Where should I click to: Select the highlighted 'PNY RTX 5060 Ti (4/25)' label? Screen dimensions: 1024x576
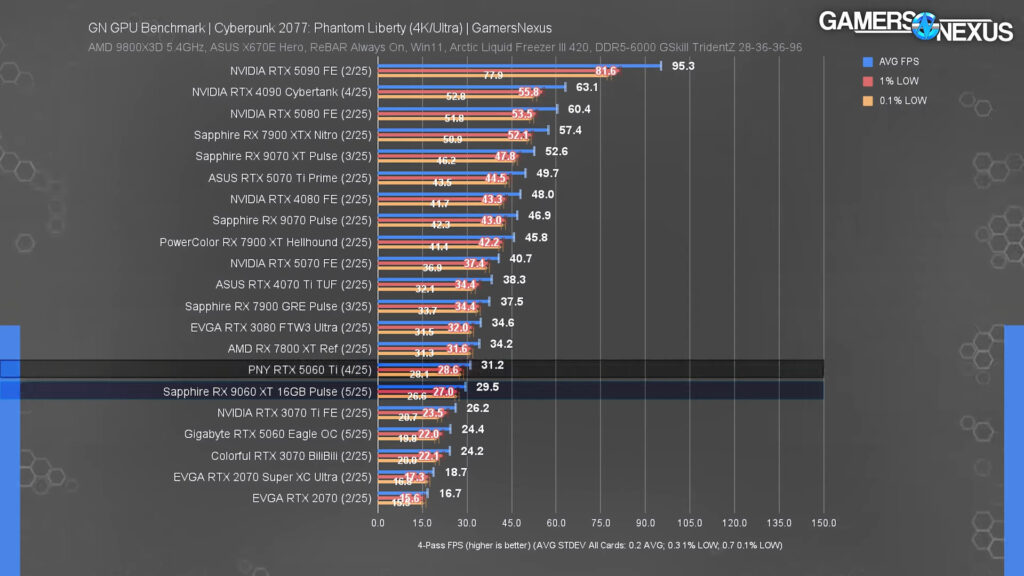pyautogui.click(x=310, y=370)
